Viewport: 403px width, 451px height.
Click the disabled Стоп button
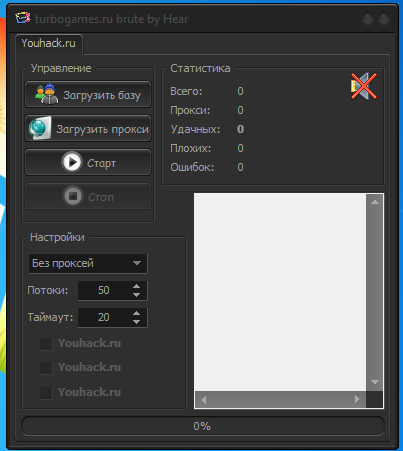pyautogui.click(x=88, y=197)
